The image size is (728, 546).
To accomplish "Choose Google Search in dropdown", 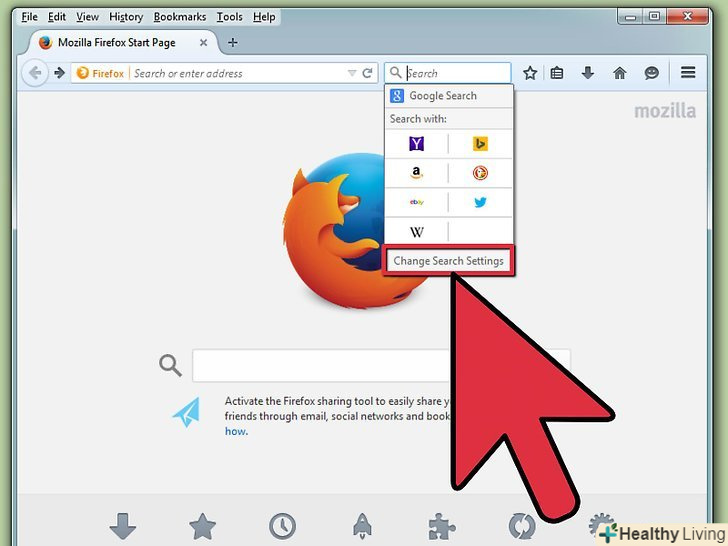I will coord(448,96).
